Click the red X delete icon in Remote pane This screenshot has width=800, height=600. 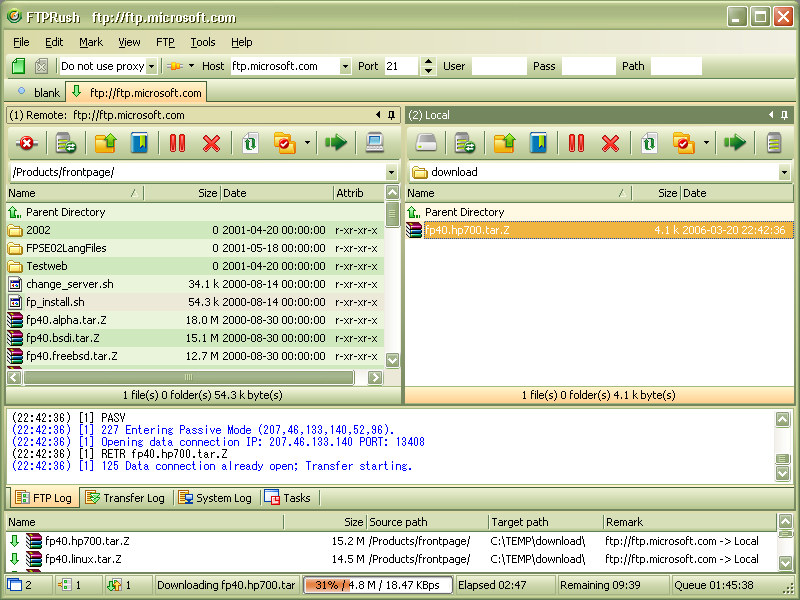pyautogui.click(x=211, y=143)
